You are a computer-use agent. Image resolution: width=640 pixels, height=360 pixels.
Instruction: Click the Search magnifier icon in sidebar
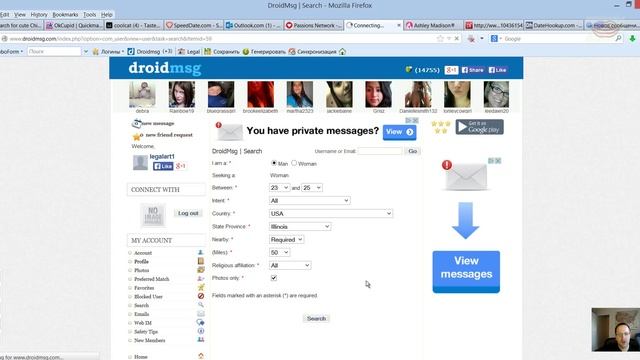click(x=200, y=305)
